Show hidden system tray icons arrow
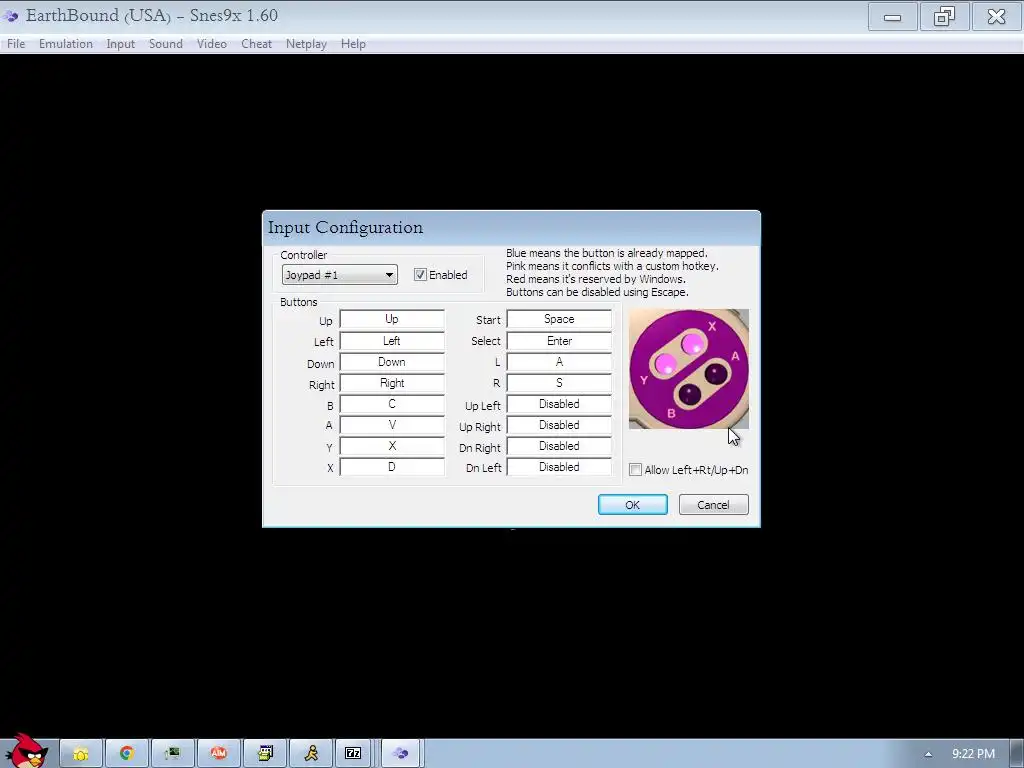 click(928, 754)
